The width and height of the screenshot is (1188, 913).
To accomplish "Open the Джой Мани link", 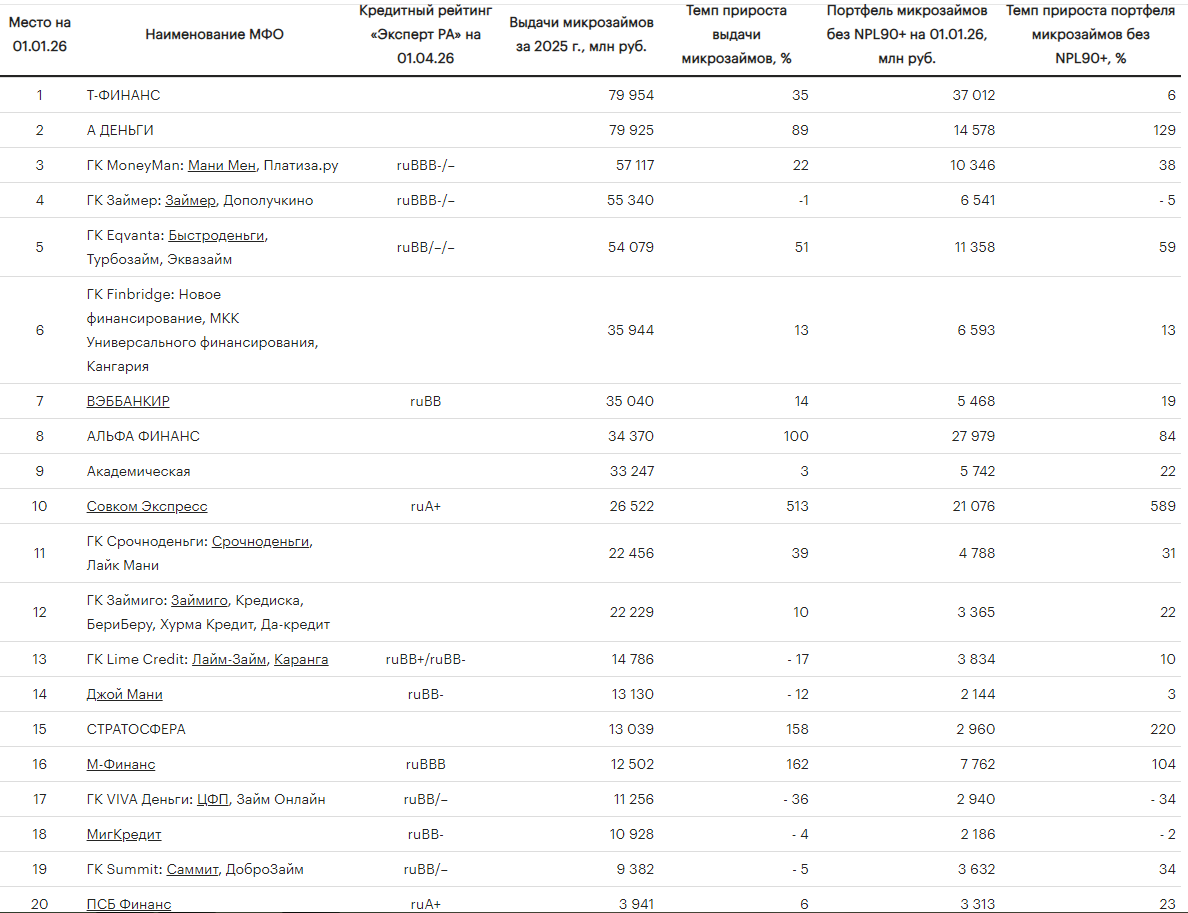I will point(124,695).
